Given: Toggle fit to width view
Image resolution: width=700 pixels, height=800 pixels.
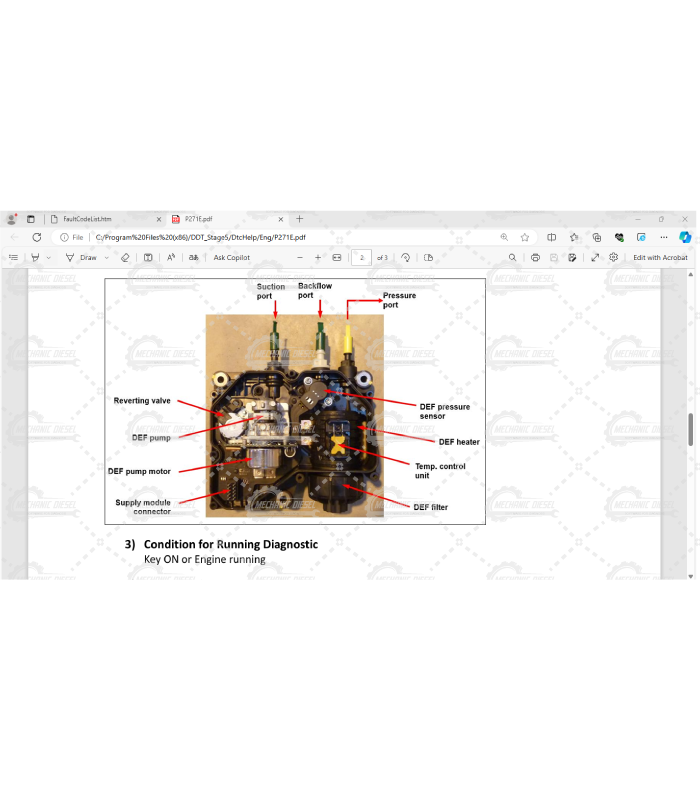Looking at the screenshot, I should pos(337,257).
